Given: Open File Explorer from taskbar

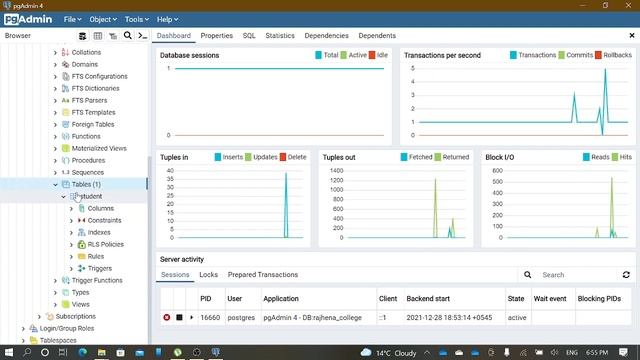Looking at the screenshot, I should [101, 352].
